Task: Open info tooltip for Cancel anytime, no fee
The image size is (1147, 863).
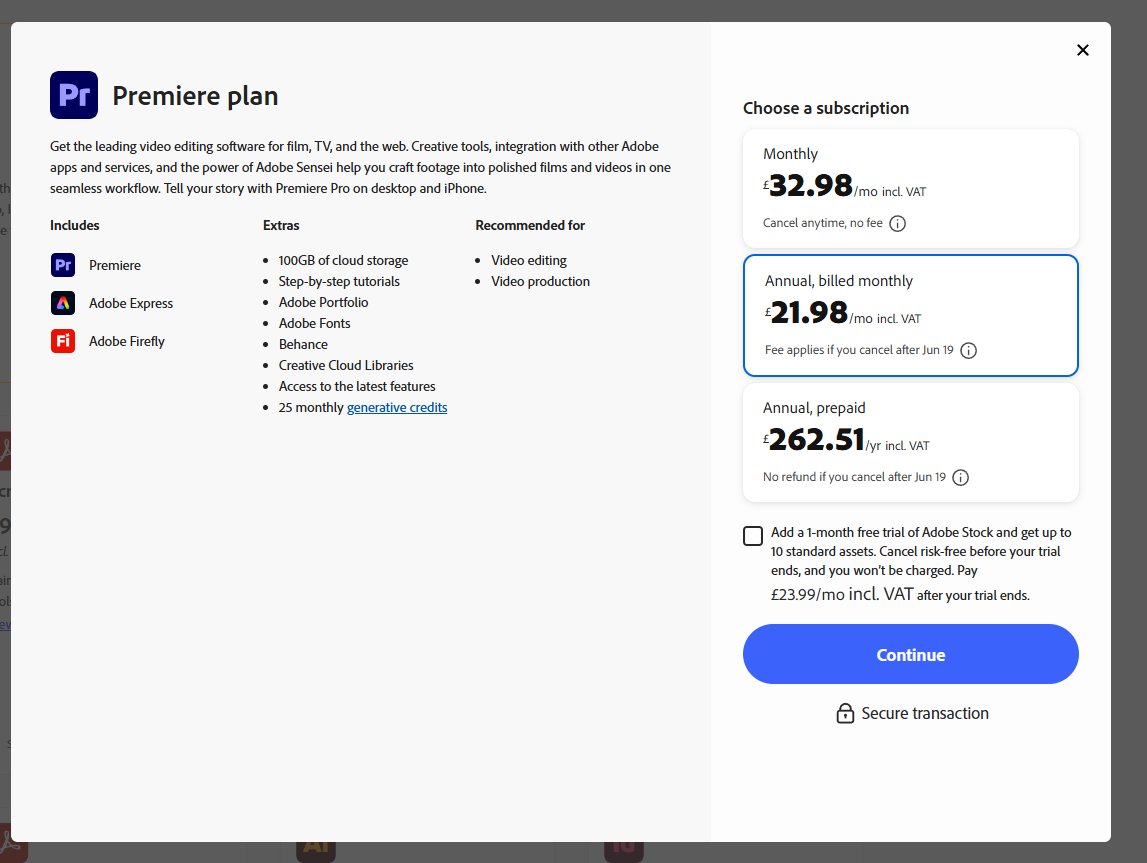Action: point(898,224)
